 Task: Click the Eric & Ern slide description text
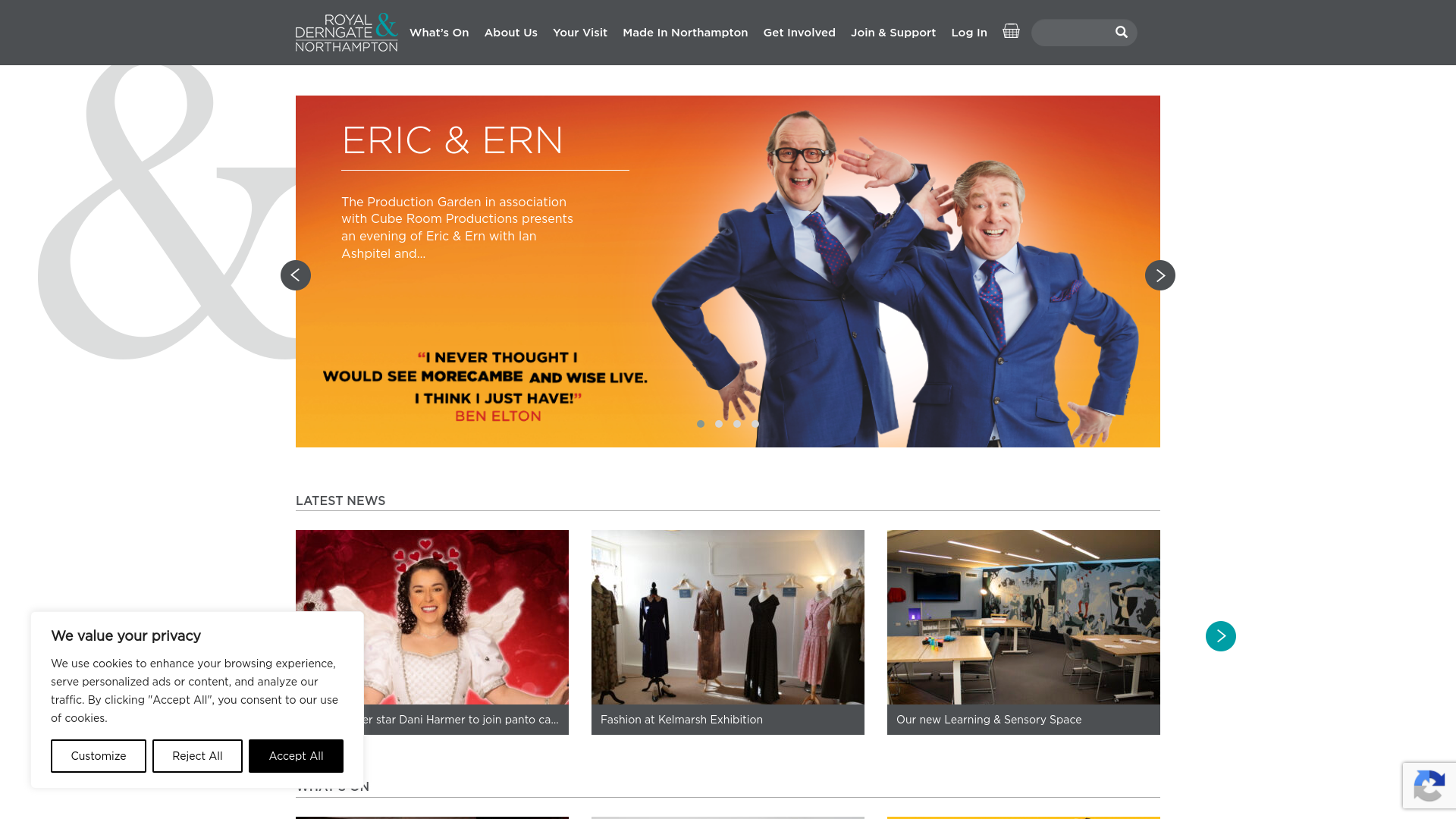(x=457, y=227)
